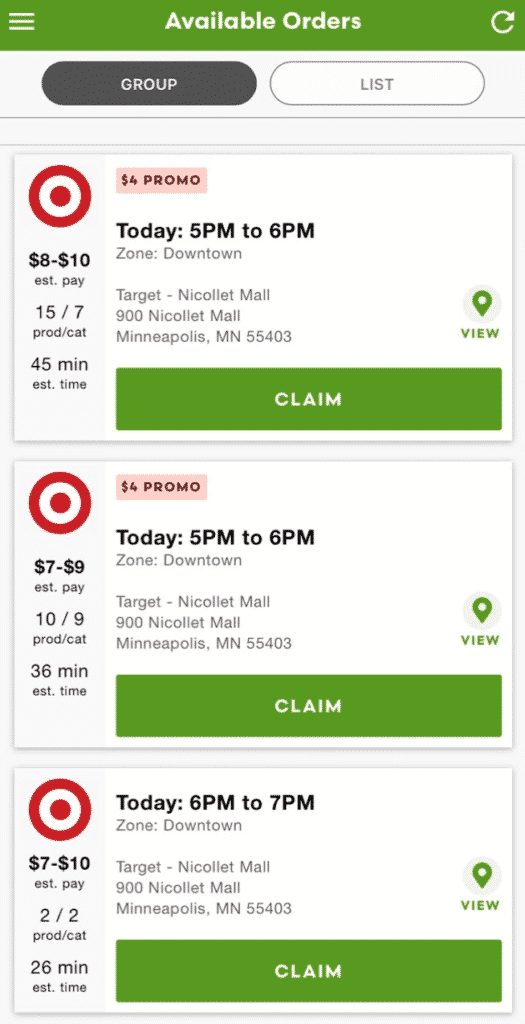
Task: Tap the Target logo on the $7-$9 order
Action: pyautogui.click(x=60, y=503)
